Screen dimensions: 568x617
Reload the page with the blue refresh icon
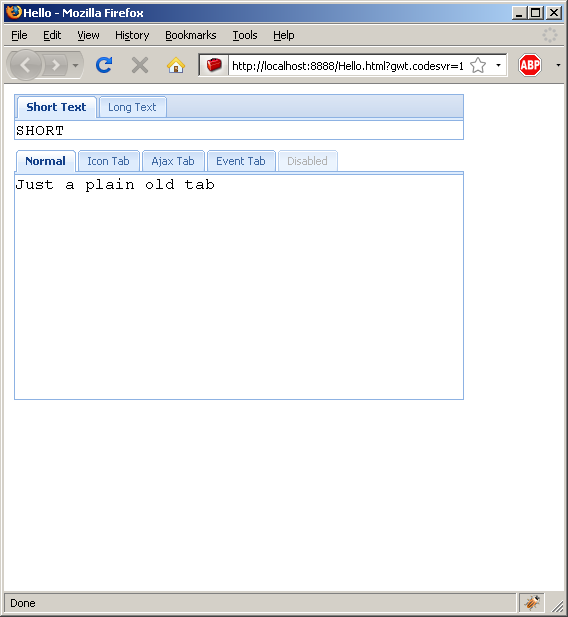104,65
